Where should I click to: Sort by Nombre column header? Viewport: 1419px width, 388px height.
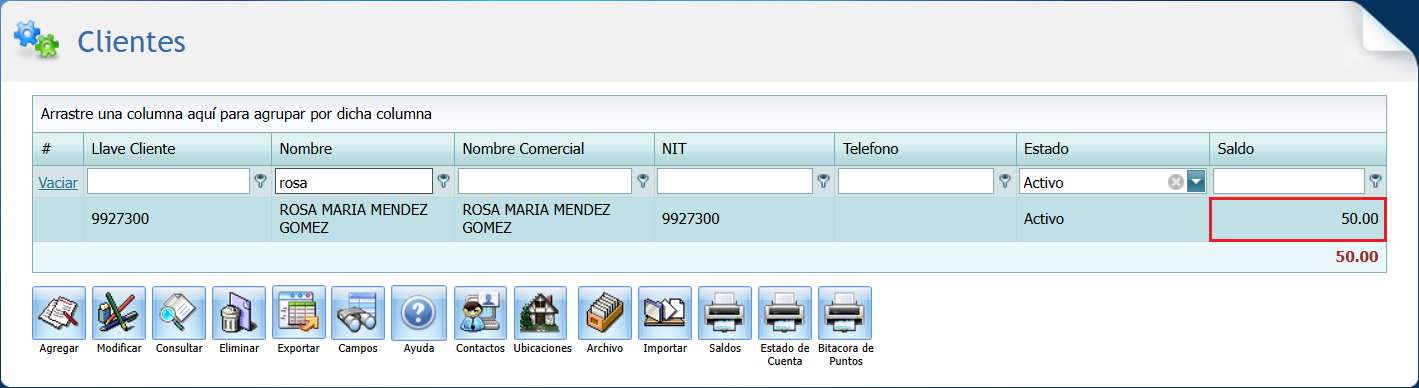(363, 149)
